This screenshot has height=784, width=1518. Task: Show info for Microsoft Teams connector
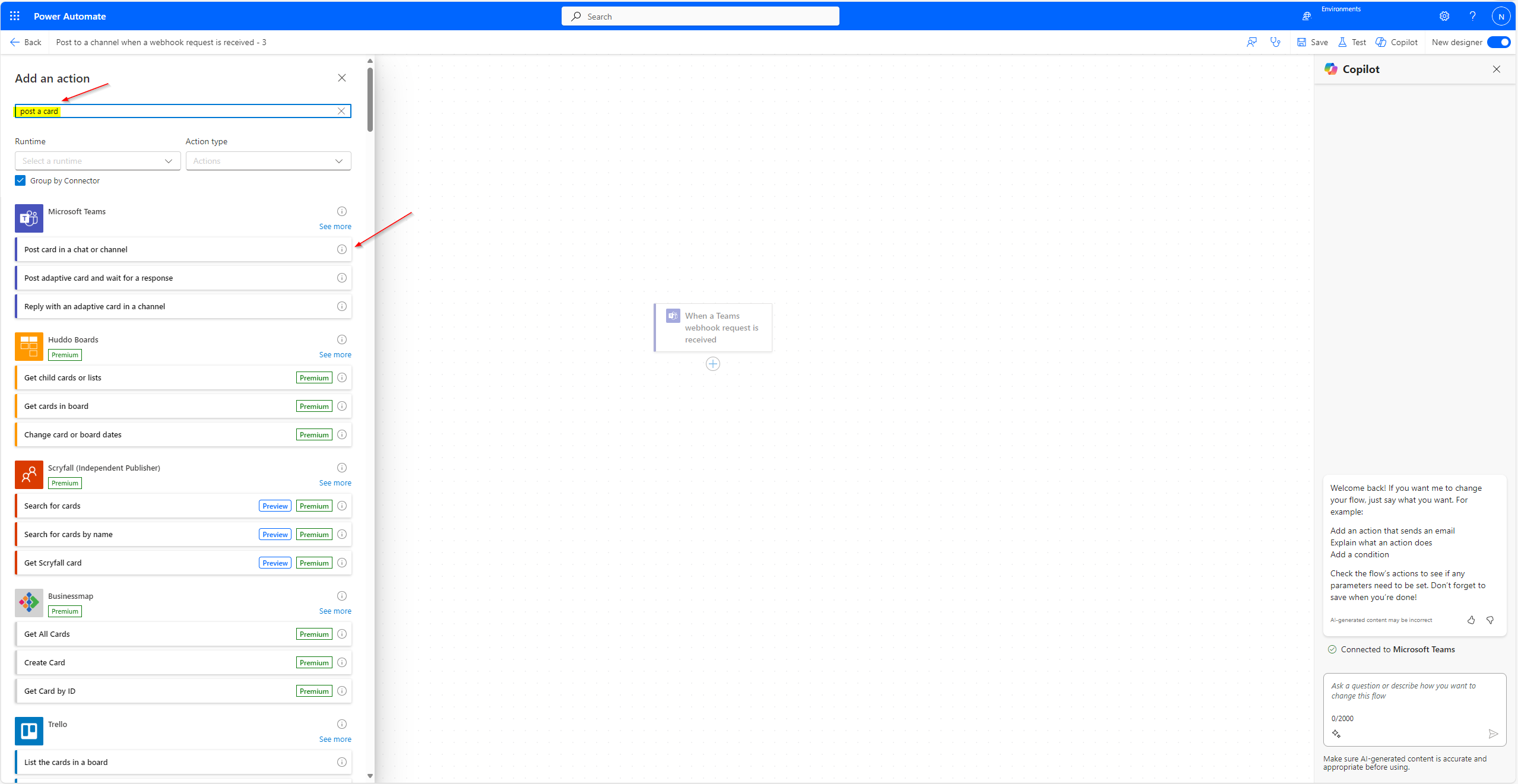click(x=342, y=211)
